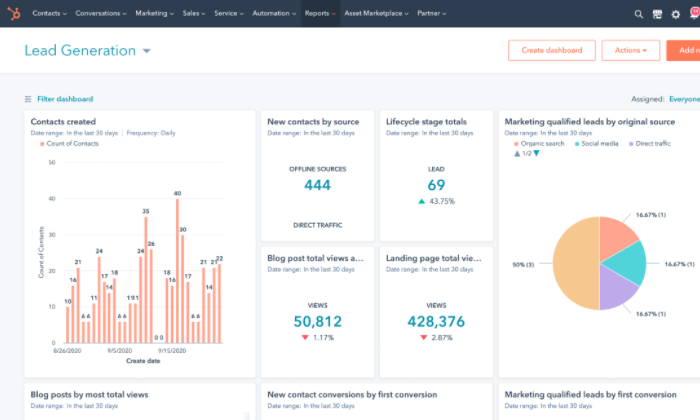This screenshot has height=420, width=700.
Task: Toggle Social media legend series
Action: point(601,143)
